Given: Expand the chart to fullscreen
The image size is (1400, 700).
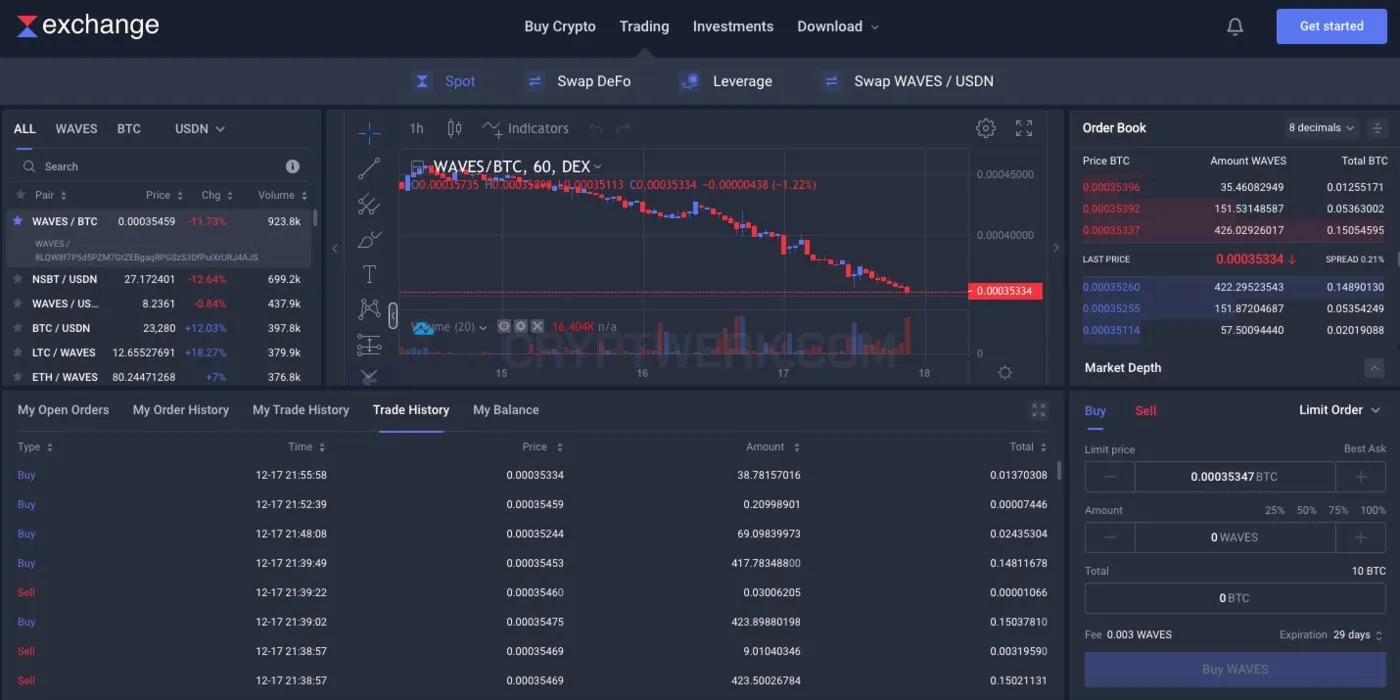Looking at the screenshot, I should (1024, 128).
